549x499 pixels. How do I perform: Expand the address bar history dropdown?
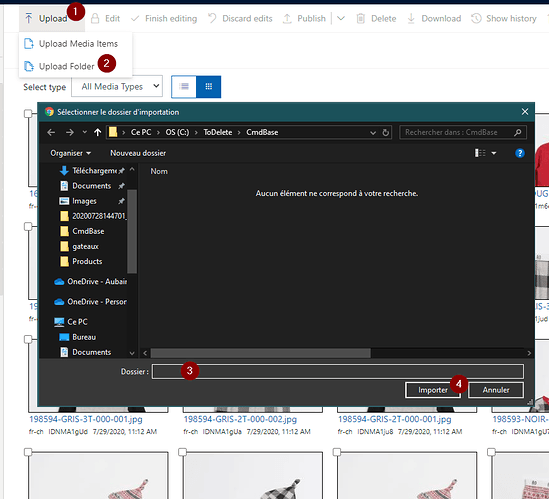click(x=373, y=133)
